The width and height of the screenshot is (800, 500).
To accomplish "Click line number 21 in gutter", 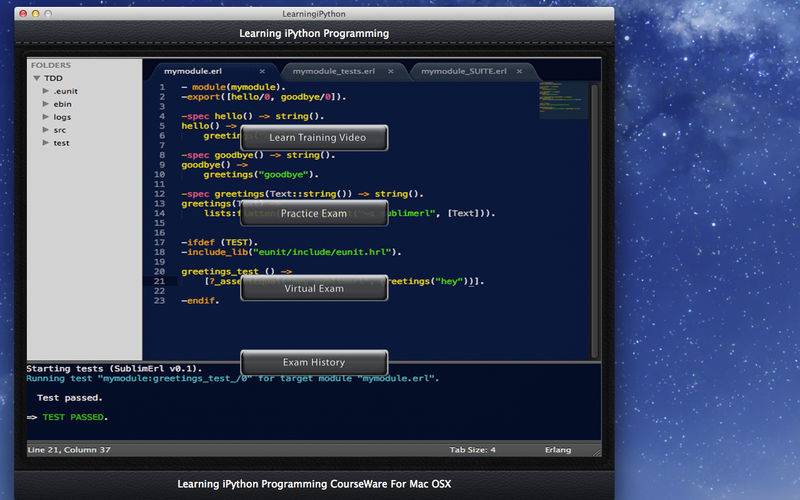I will coord(159,281).
